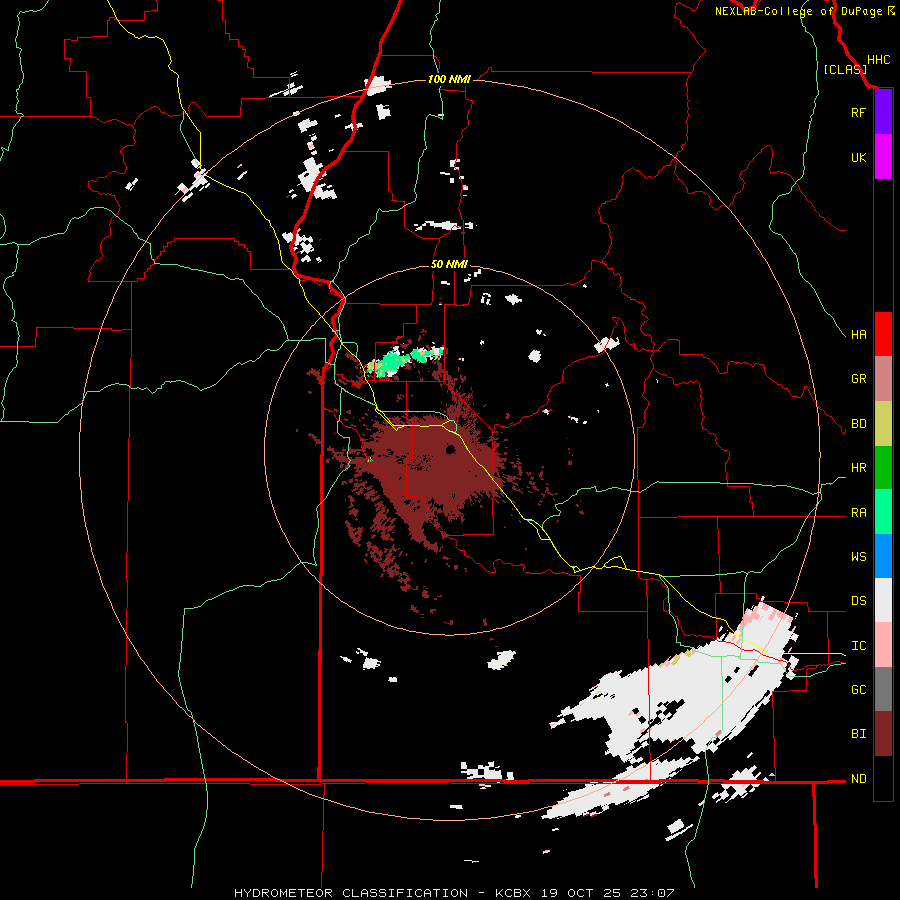This screenshot has height=900, width=900.
Task: Click the RA legend label
Action: coord(858,513)
